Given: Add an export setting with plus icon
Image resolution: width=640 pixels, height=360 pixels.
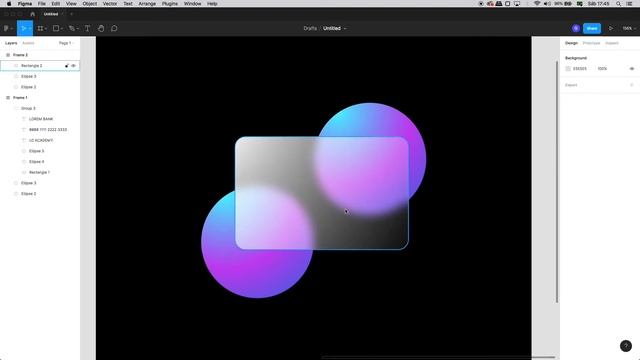Looking at the screenshot, I should coord(631,85).
